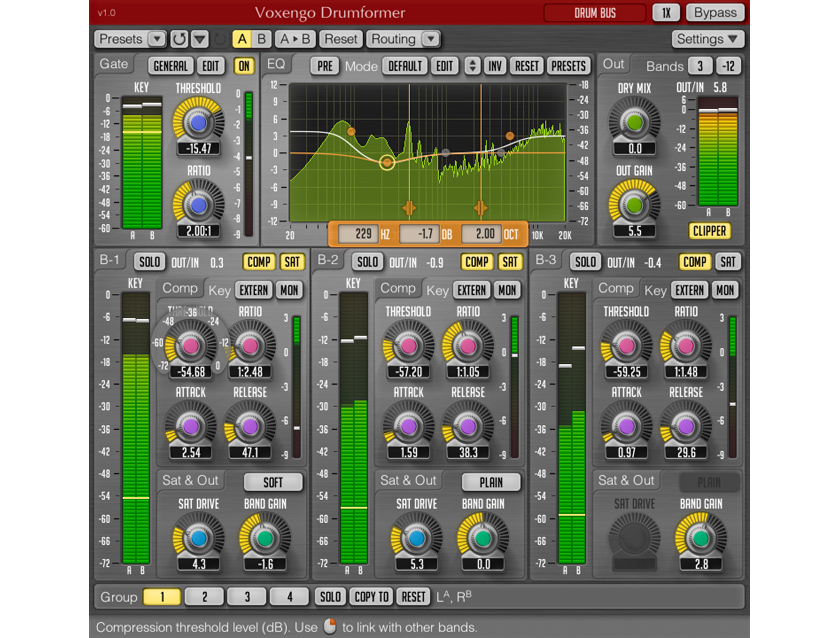Click the Reset button in top toolbar
The height and width of the screenshot is (638, 840).
click(x=341, y=39)
